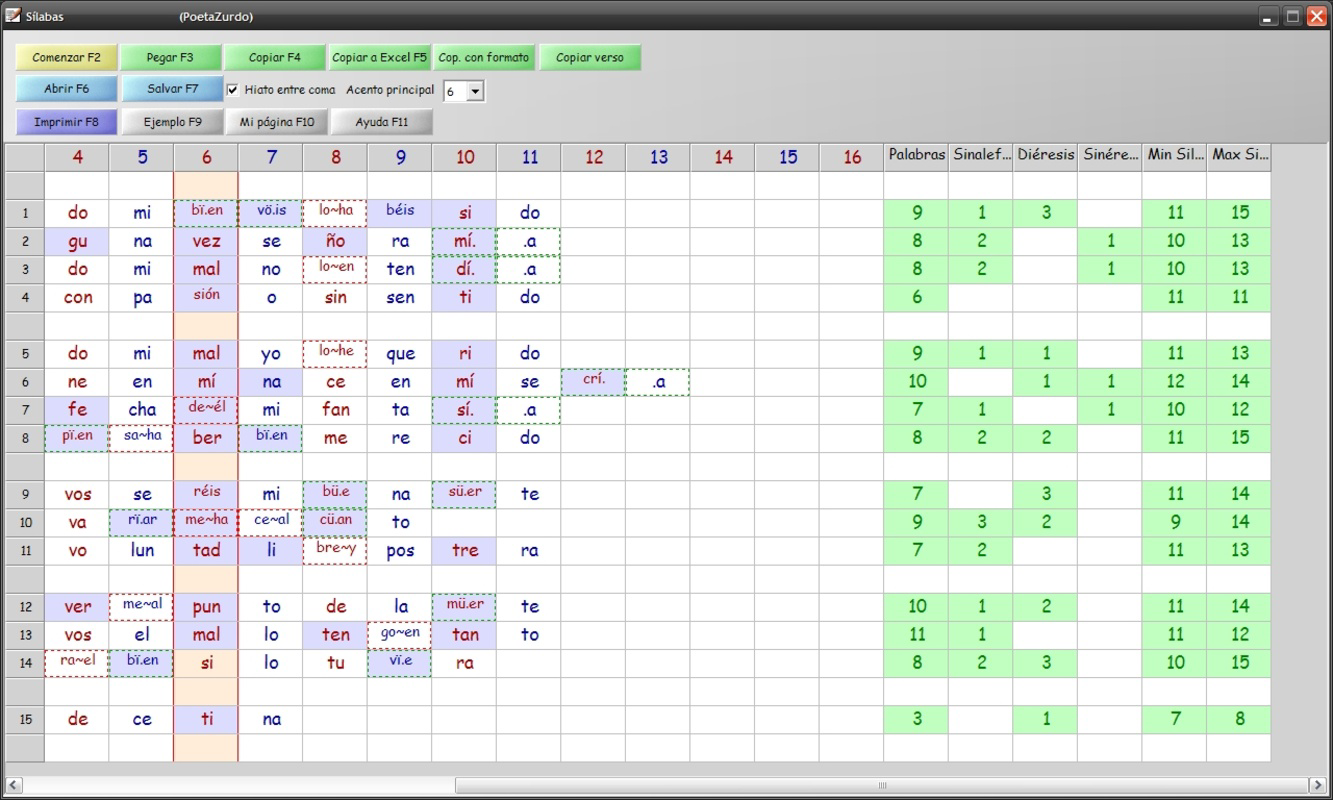Click cell 'bre~y' in row 11
The image size is (1333, 800).
coord(335,551)
